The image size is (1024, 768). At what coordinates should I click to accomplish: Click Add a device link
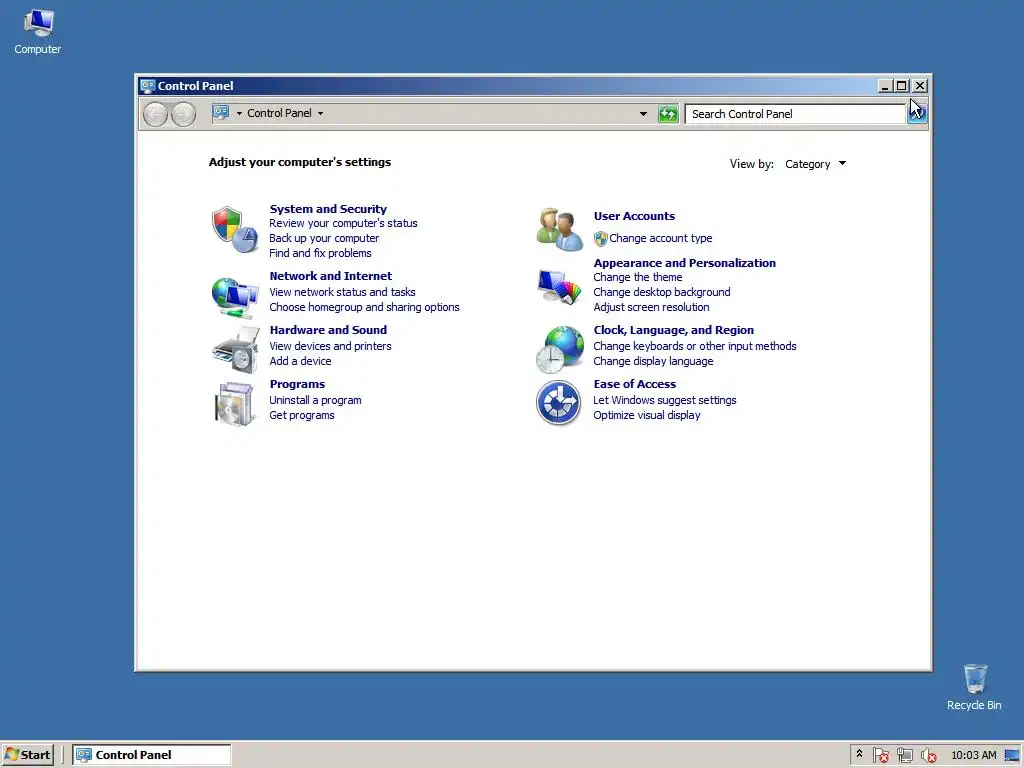pos(300,362)
